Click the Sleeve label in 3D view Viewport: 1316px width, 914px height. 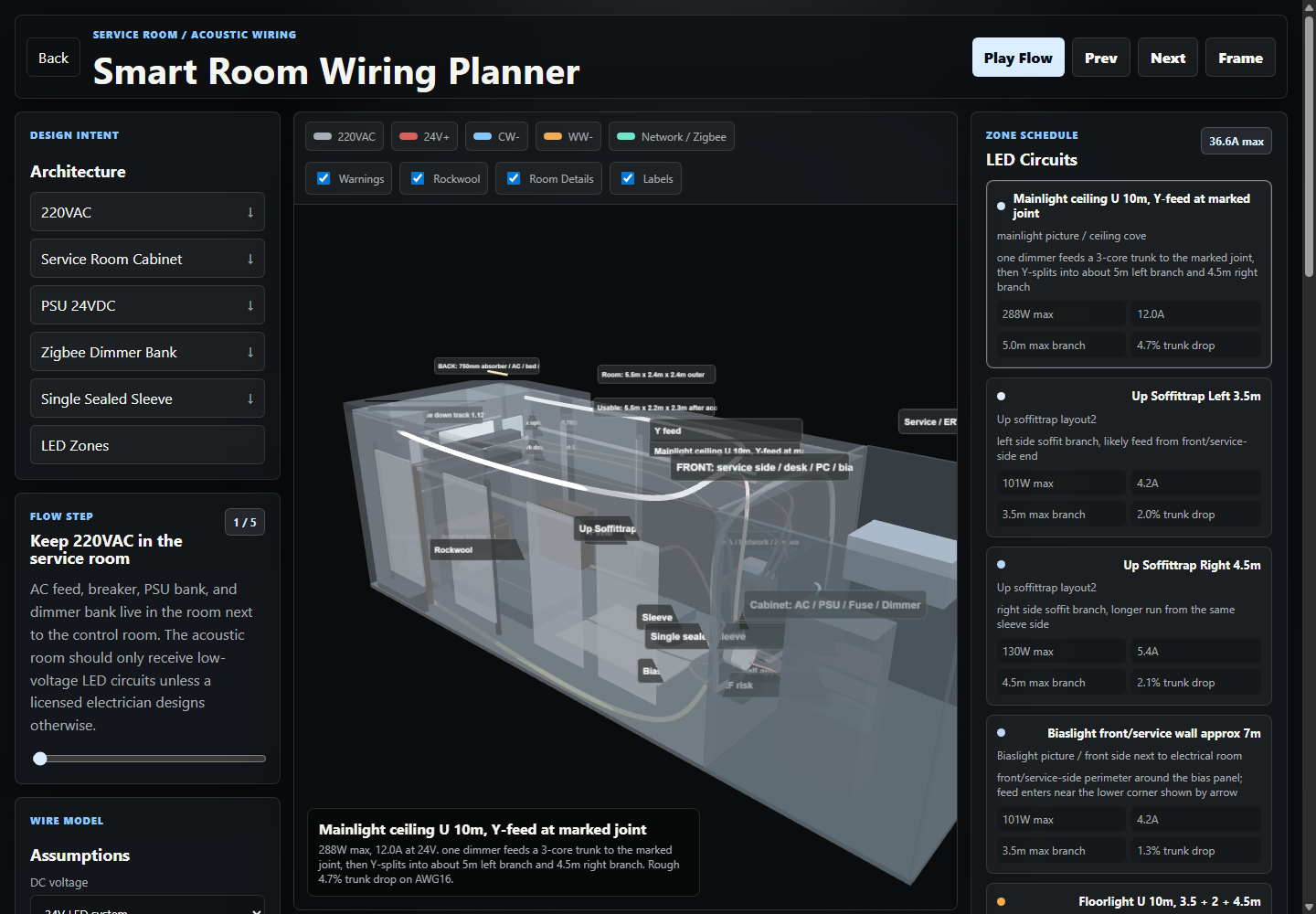click(657, 617)
